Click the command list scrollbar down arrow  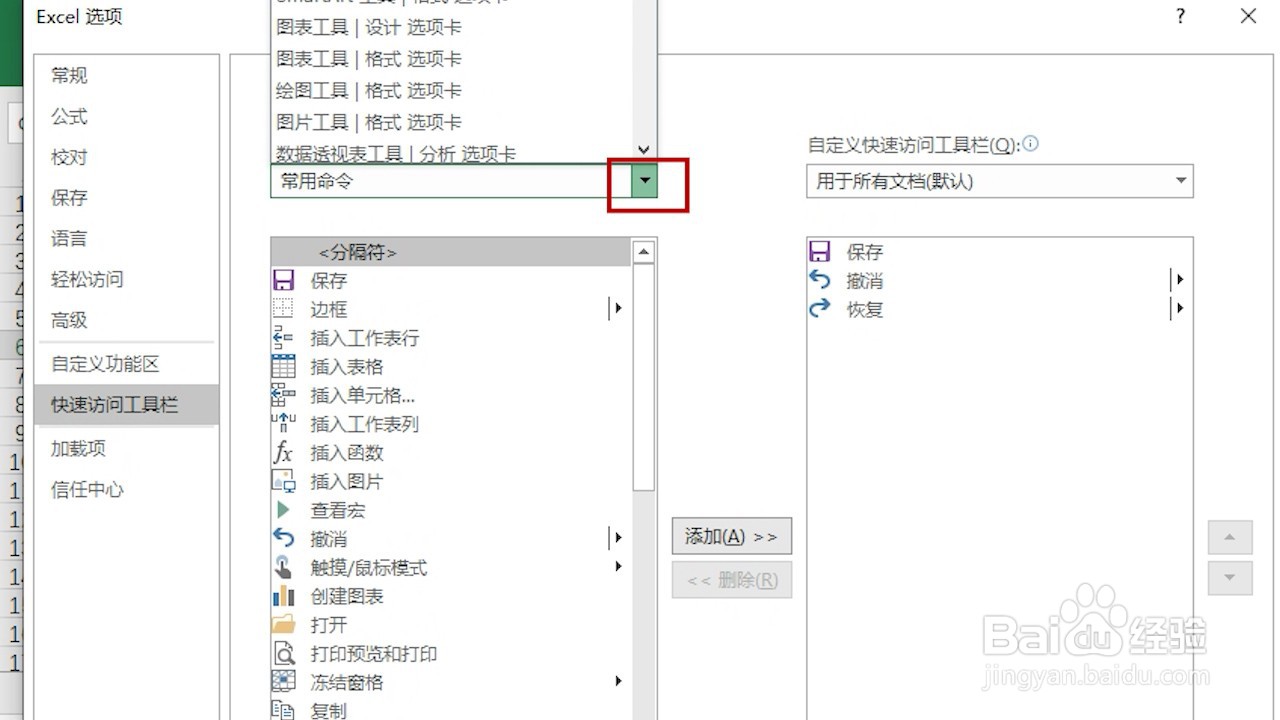point(645,149)
